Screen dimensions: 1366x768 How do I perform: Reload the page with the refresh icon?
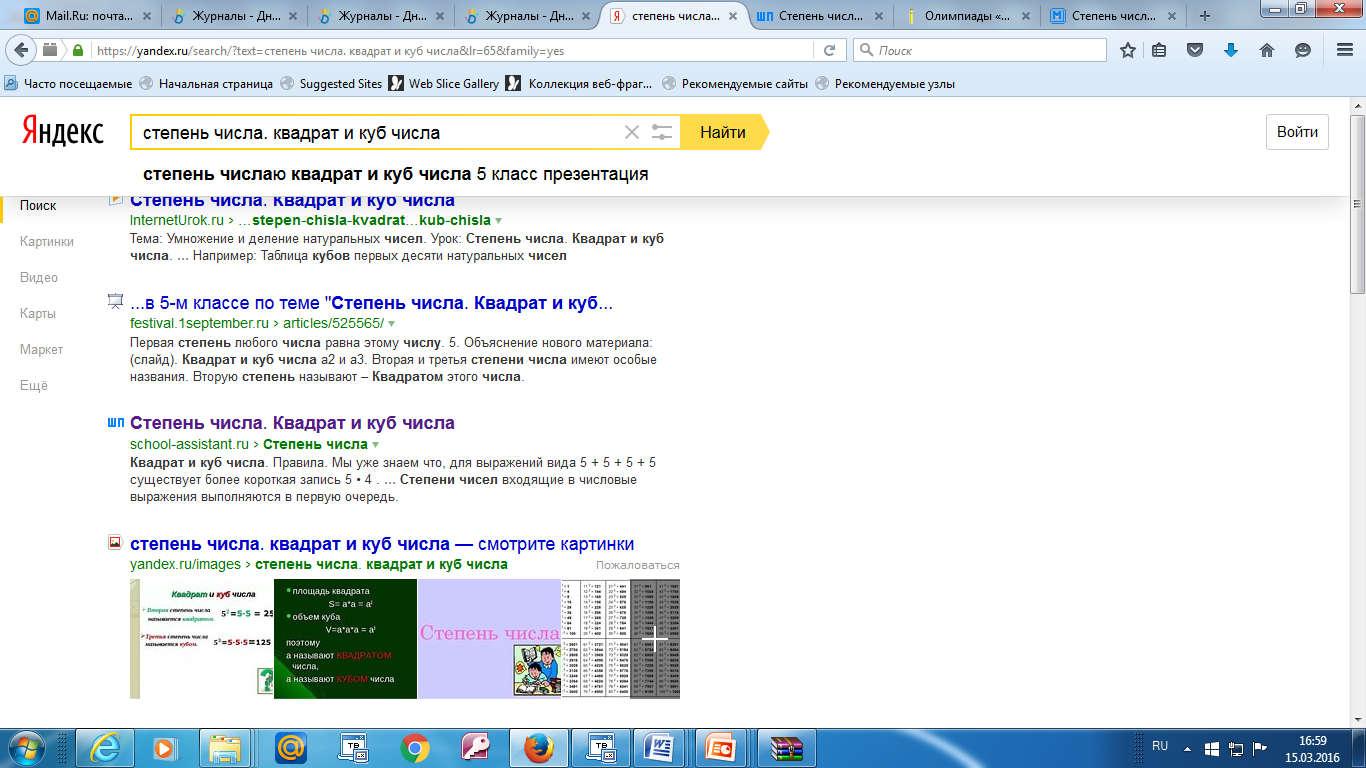tap(829, 50)
